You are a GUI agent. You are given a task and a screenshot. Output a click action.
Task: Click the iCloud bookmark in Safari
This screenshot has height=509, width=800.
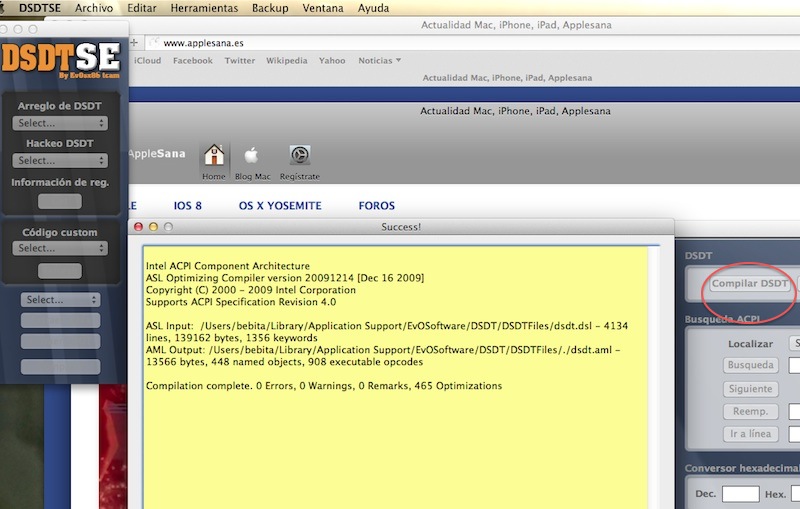(147, 60)
